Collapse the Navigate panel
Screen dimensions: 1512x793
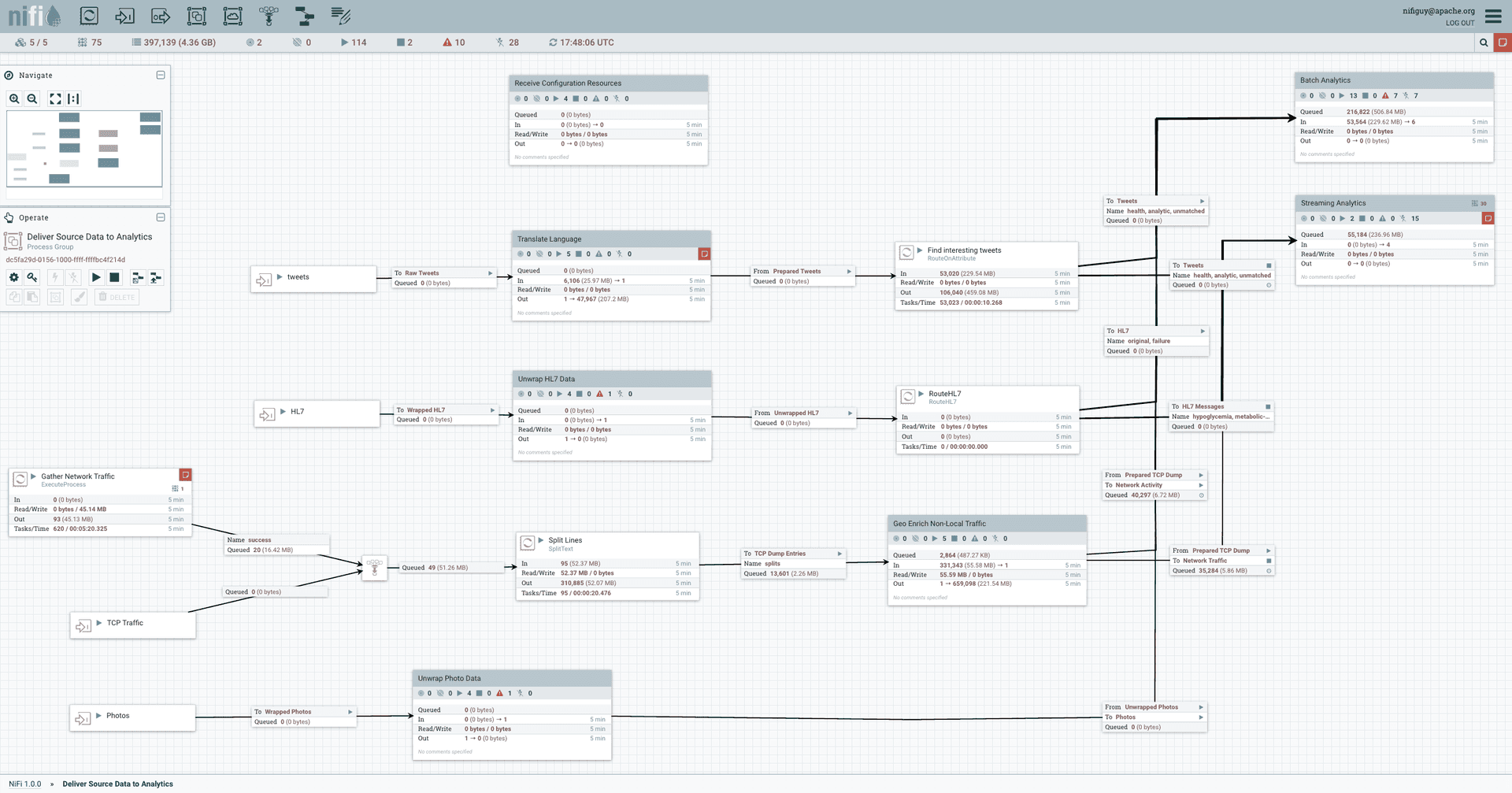pyautogui.click(x=160, y=74)
